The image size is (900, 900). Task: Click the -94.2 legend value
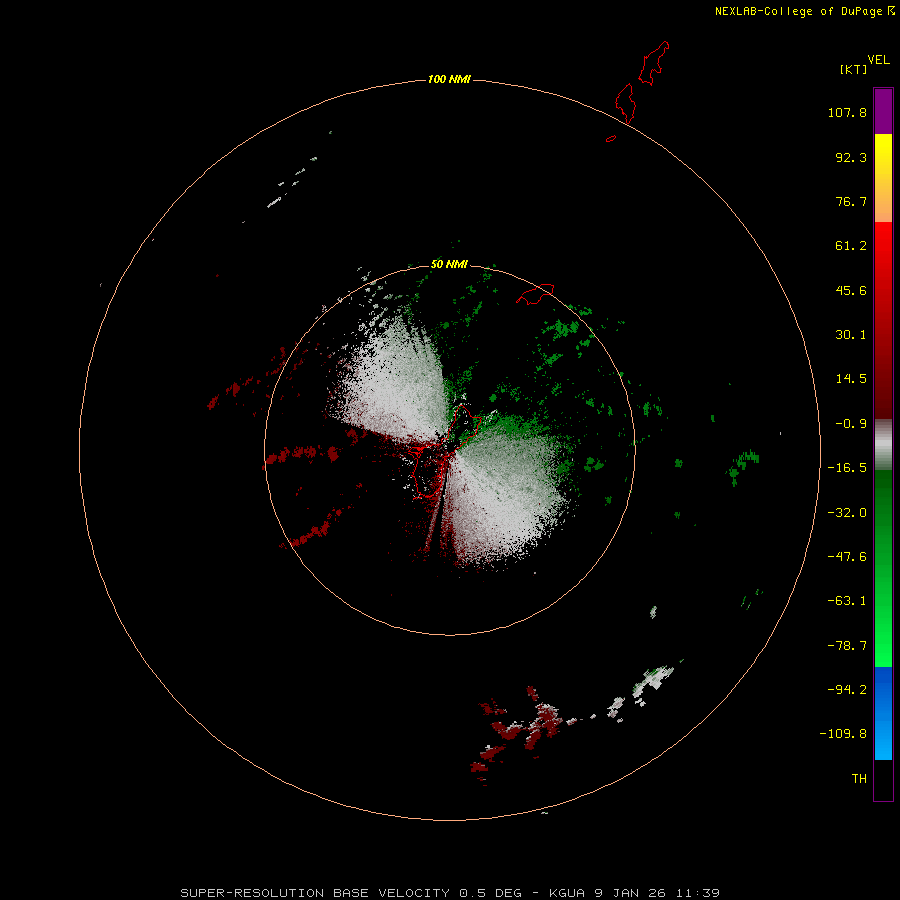(x=847, y=690)
